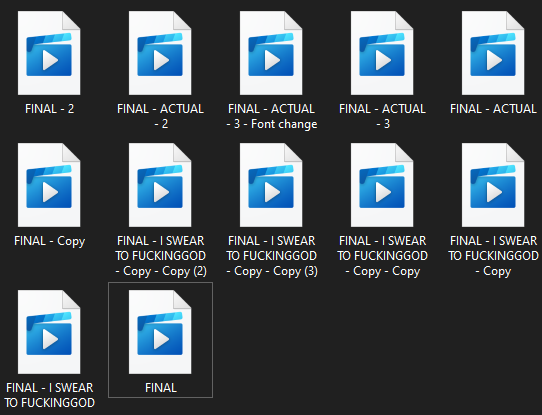Click the FINAL - ACTUAL - 3 - Font change icon

[x=271, y=53]
